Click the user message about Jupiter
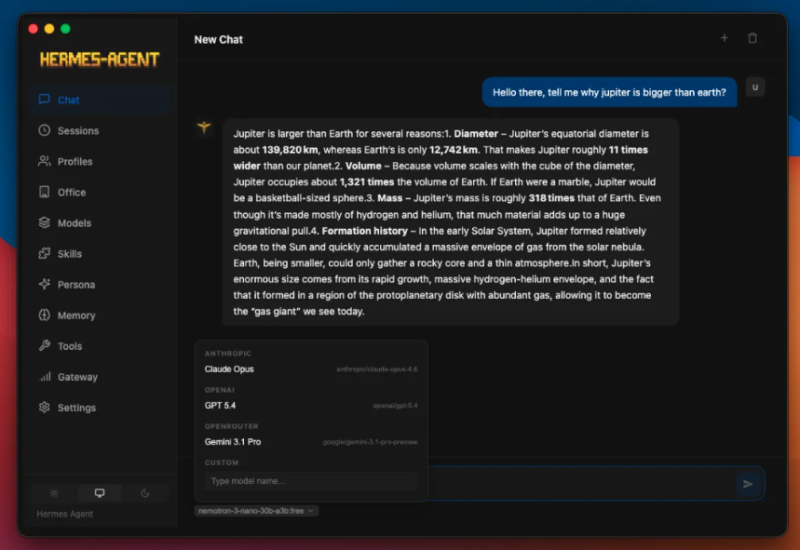Screen dimensions: 800x550 click(609, 92)
